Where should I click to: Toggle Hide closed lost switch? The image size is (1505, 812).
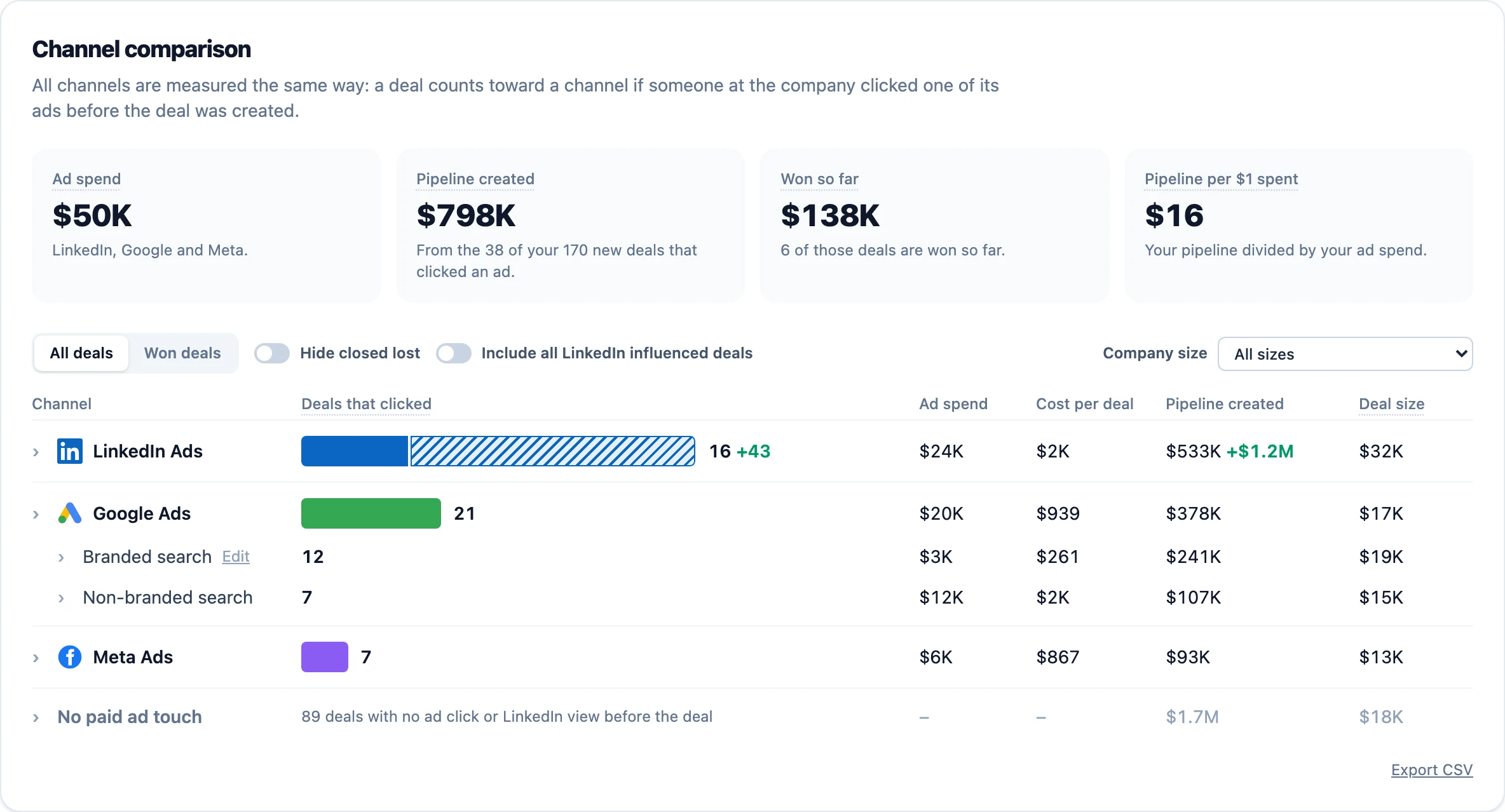point(272,353)
